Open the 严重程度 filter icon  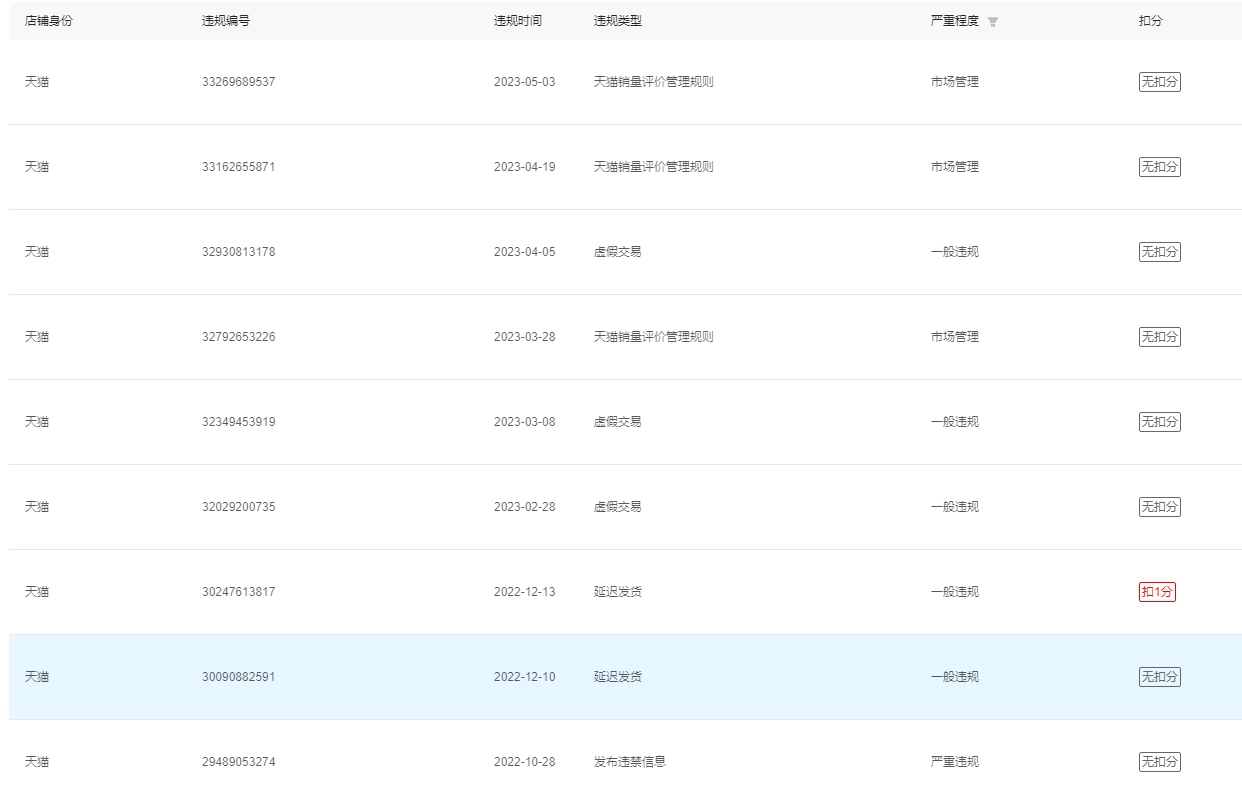pos(993,21)
